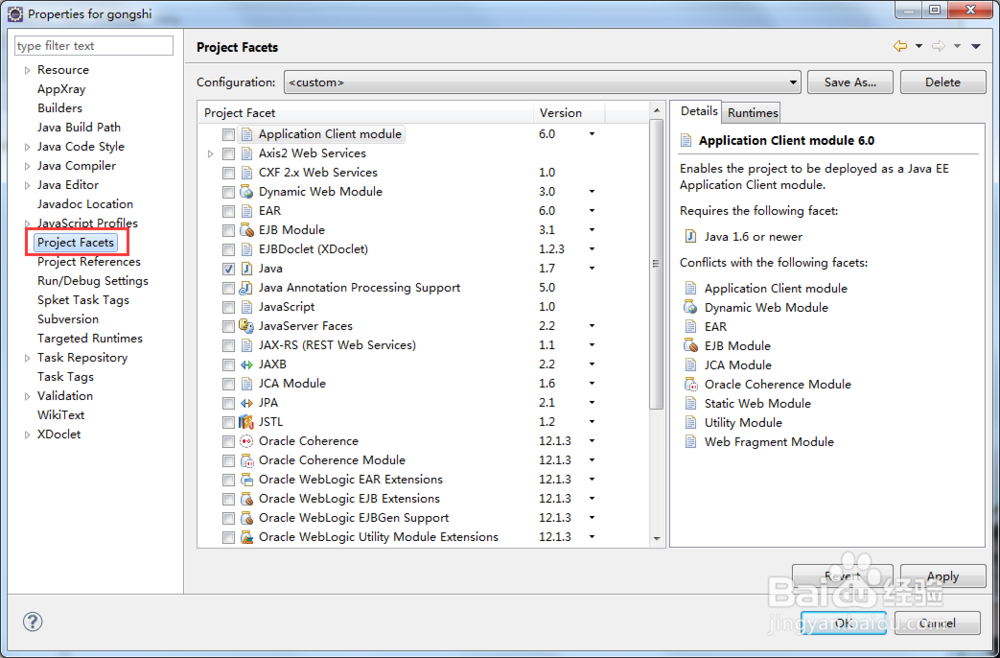This screenshot has width=1000, height=658.
Task: Click the Java facet J icon
Action: coord(246,268)
